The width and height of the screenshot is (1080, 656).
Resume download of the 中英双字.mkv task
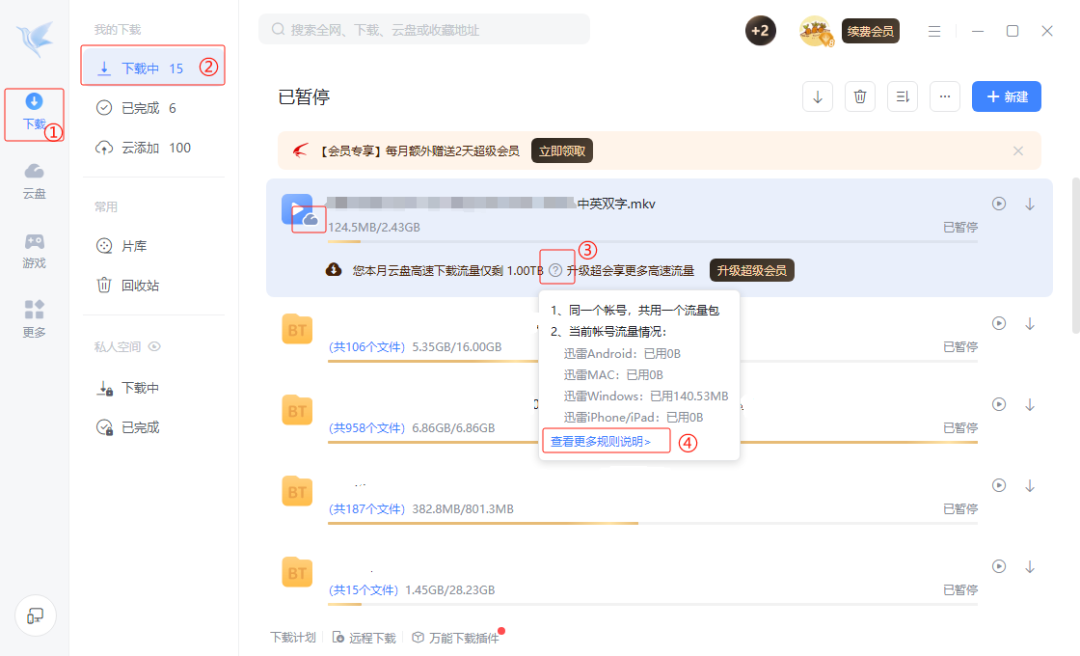[1030, 204]
